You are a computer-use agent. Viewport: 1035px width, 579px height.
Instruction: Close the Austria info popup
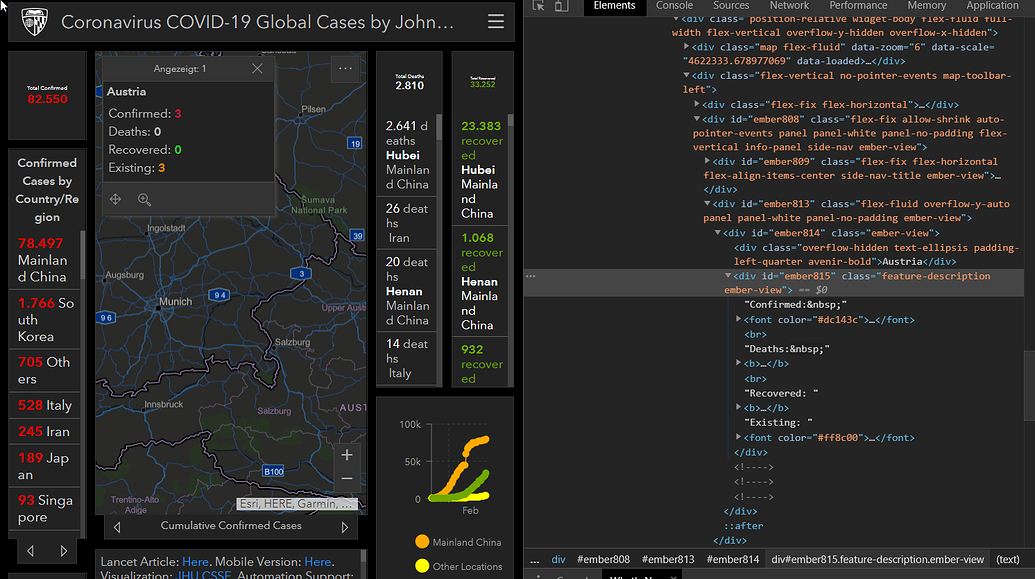point(257,69)
